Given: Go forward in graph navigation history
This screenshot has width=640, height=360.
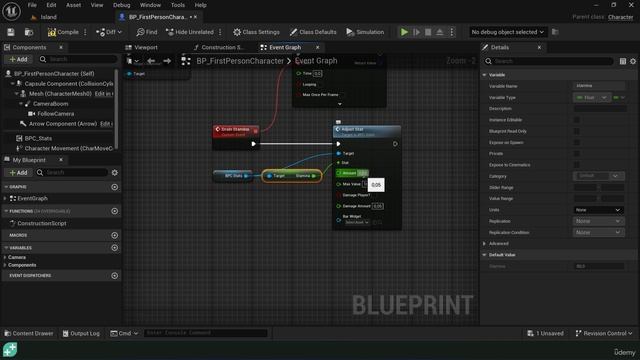Looking at the screenshot, I should (167, 61).
